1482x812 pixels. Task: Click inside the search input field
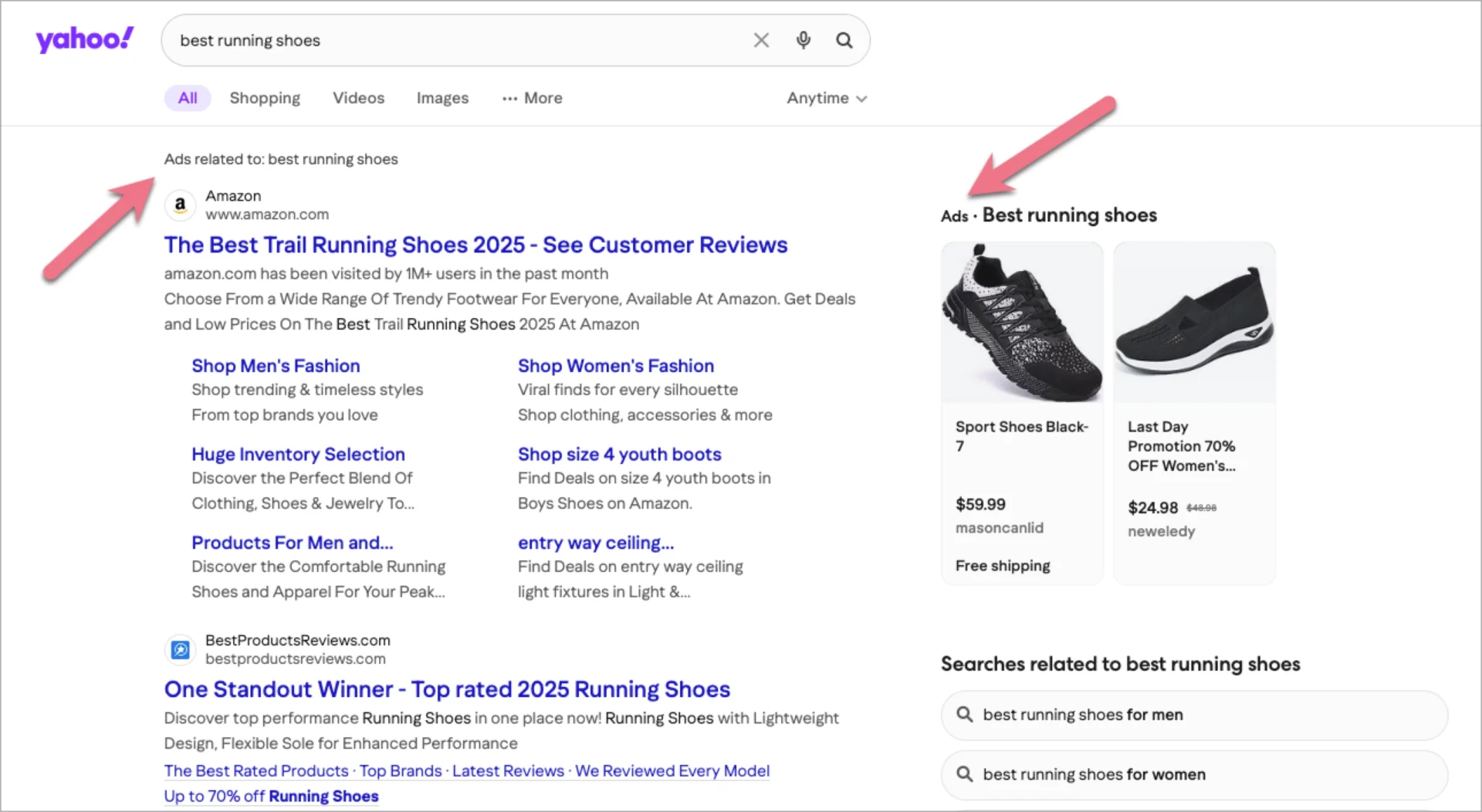click(463, 40)
